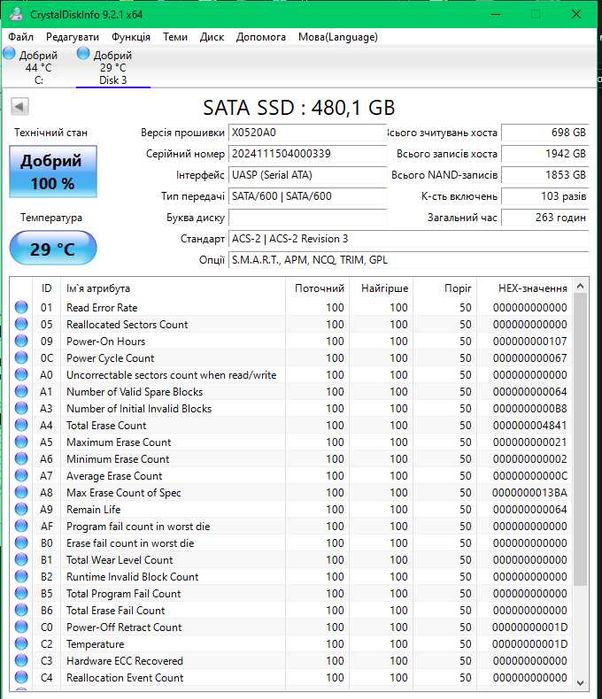Click status icon for Number of Valid Spare Blocks
The image size is (602, 699).
pyautogui.click(x=21, y=391)
